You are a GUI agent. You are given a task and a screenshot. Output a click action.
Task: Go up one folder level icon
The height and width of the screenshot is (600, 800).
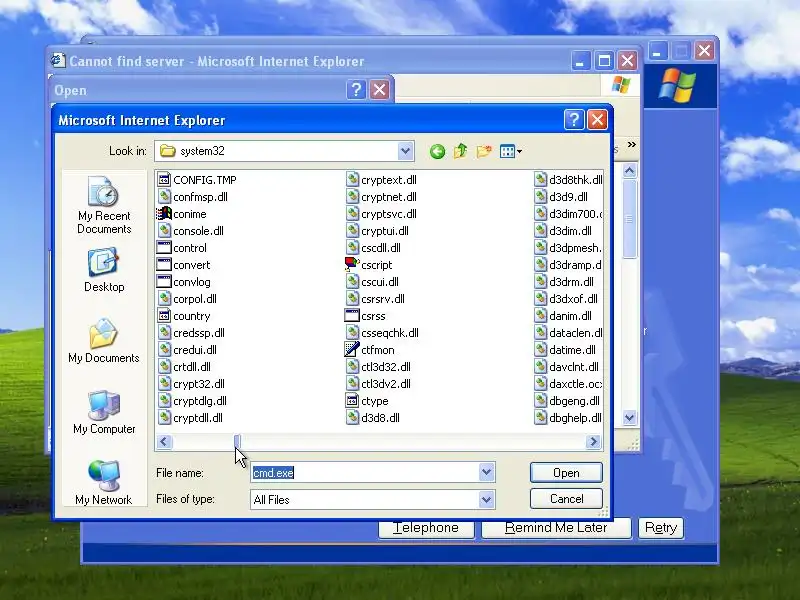coord(461,151)
